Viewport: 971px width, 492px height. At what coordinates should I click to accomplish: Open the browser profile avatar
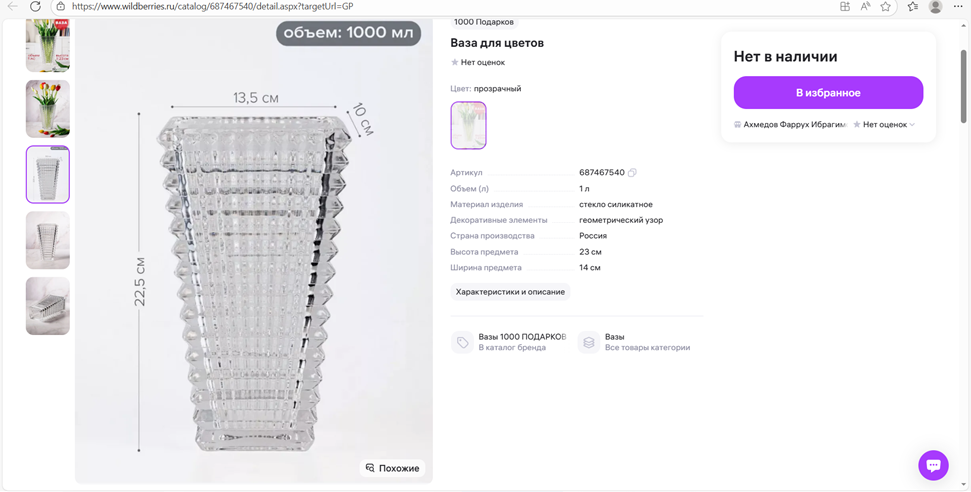[935, 6]
